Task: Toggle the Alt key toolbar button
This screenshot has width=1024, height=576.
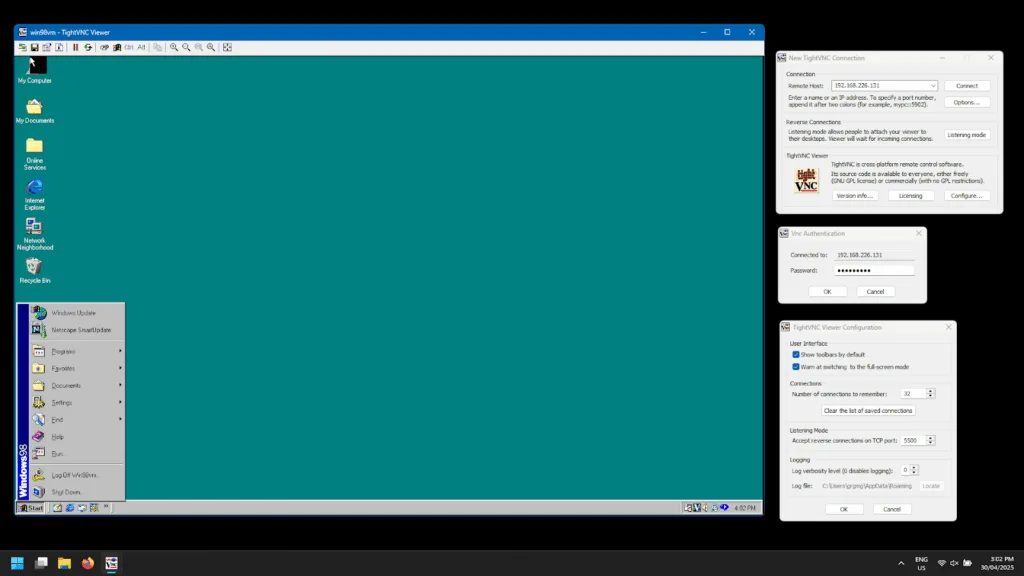Action: pos(141,47)
